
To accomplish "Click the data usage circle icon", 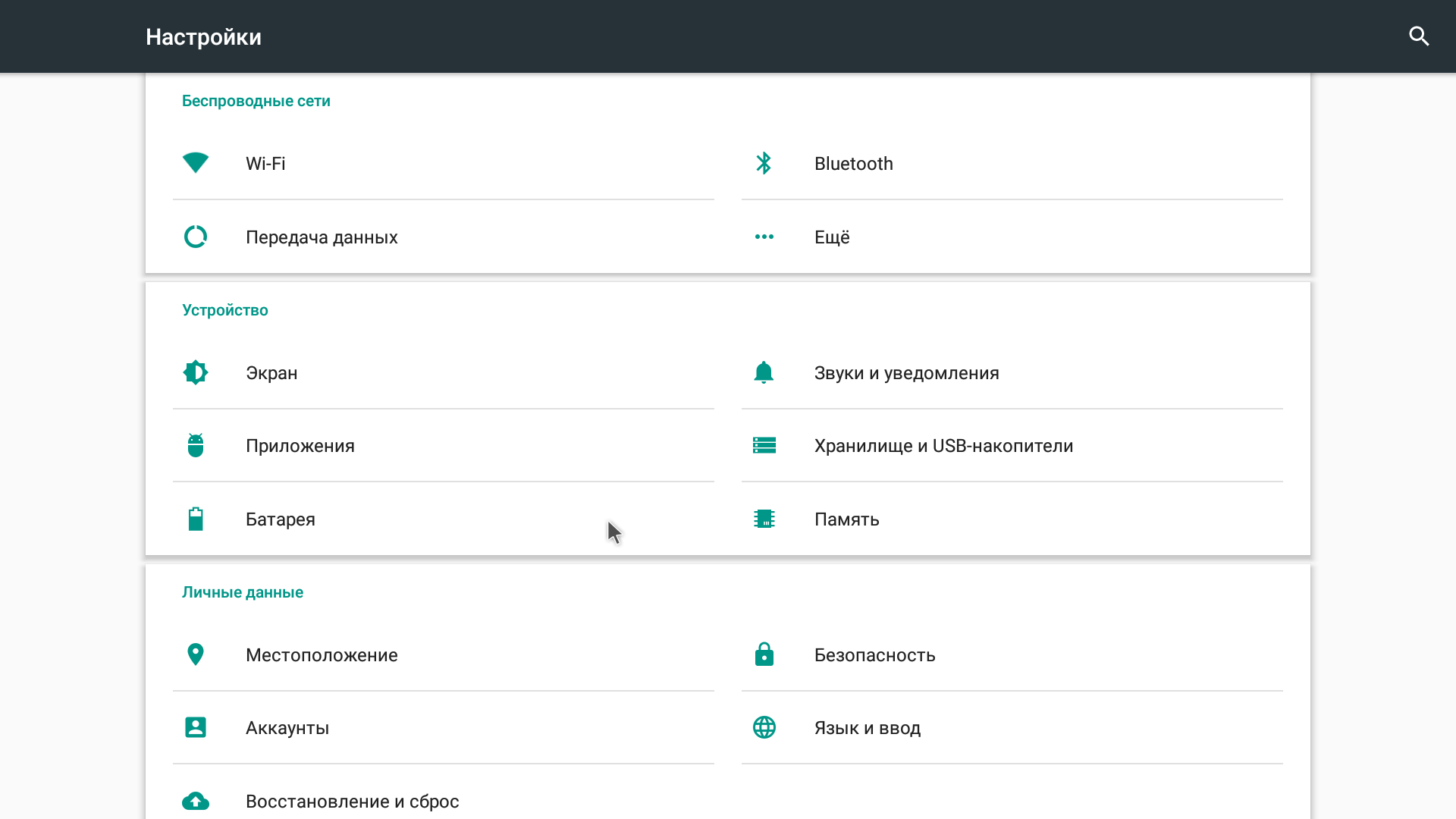I will point(196,237).
